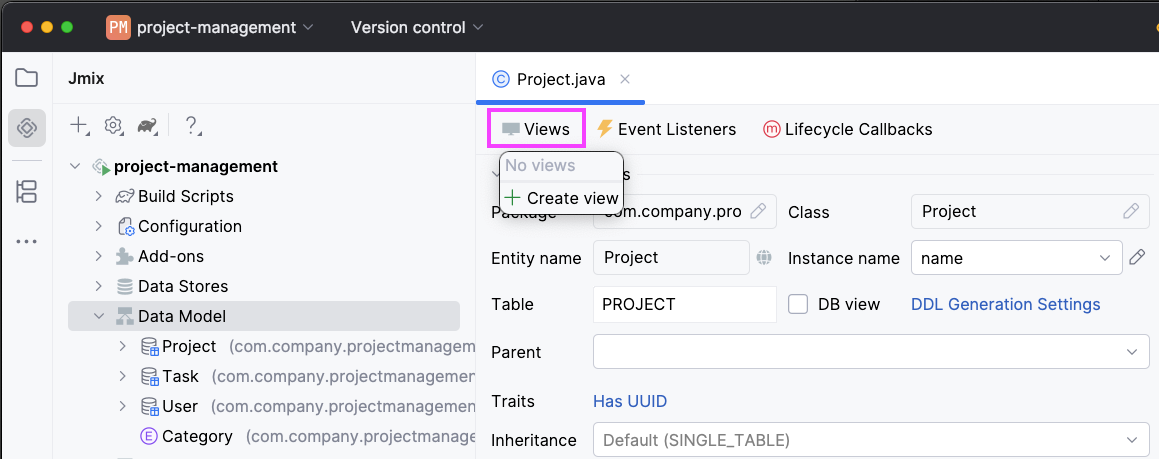Choose Create view from the popup
Screen dimensions: 1159x459
coord(562,198)
